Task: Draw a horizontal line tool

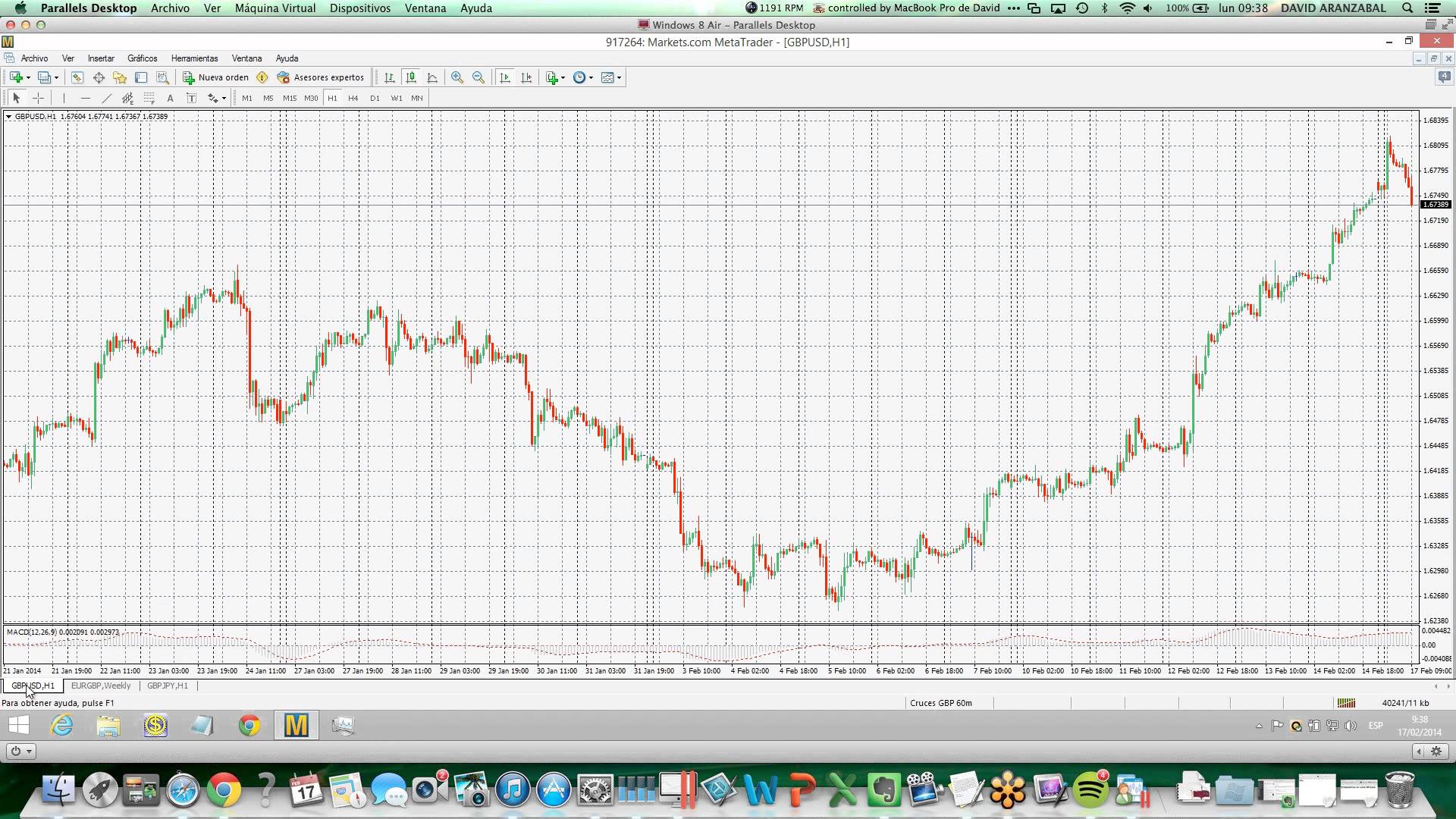Action: (86, 98)
